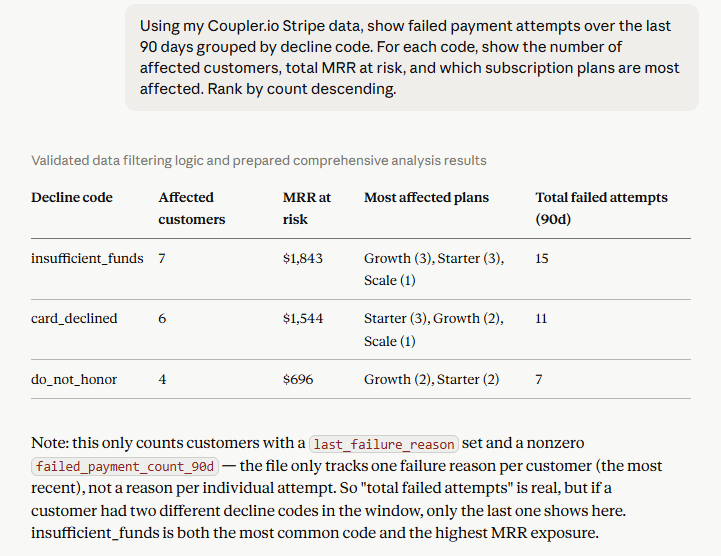Select the do_not_honor row label
The width and height of the screenshot is (721, 556).
point(74,379)
